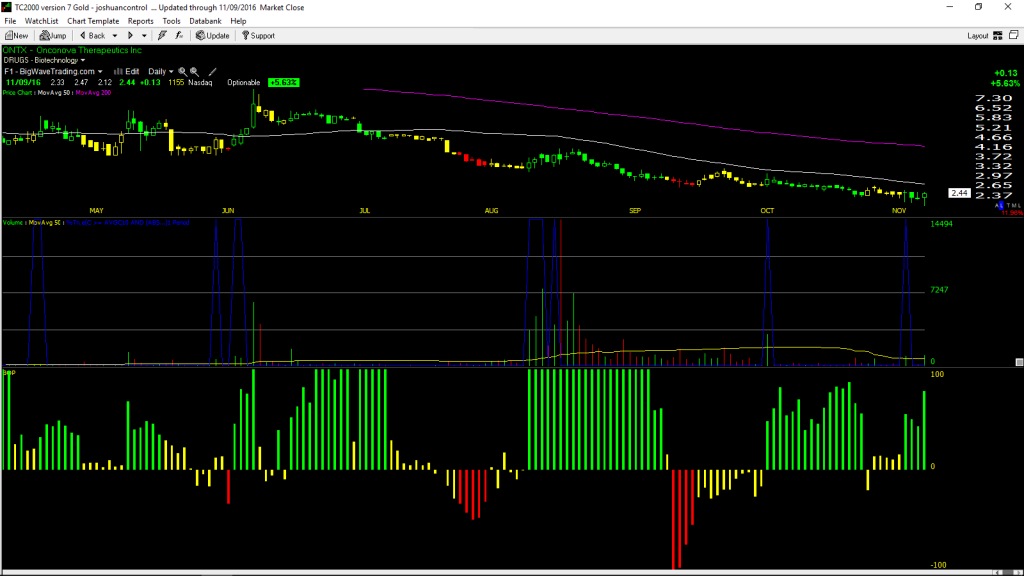Go Back to previous symbol
Screen dimensions: 1024x576
coord(92,36)
